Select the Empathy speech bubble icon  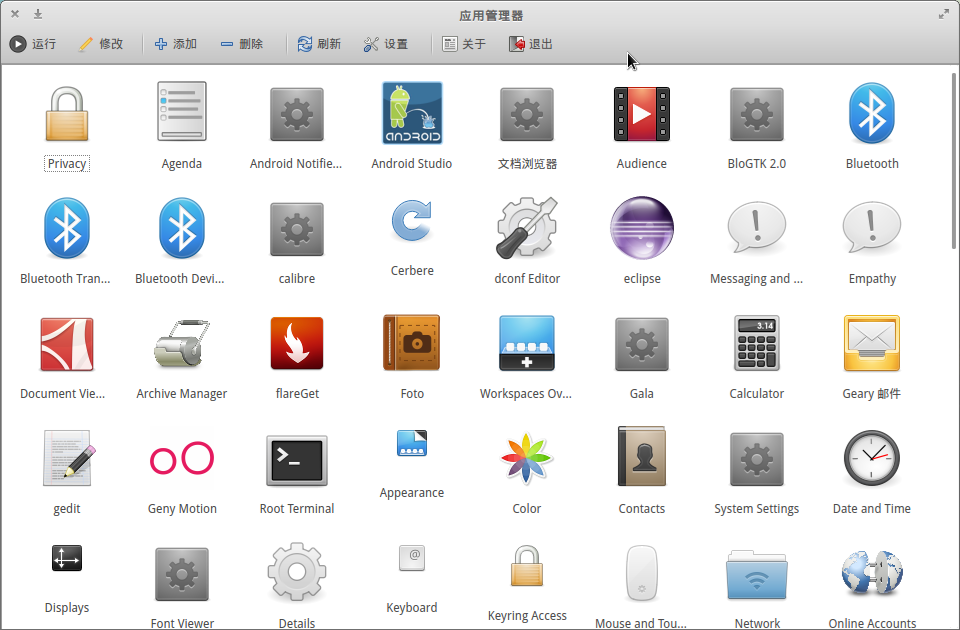(x=872, y=227)
